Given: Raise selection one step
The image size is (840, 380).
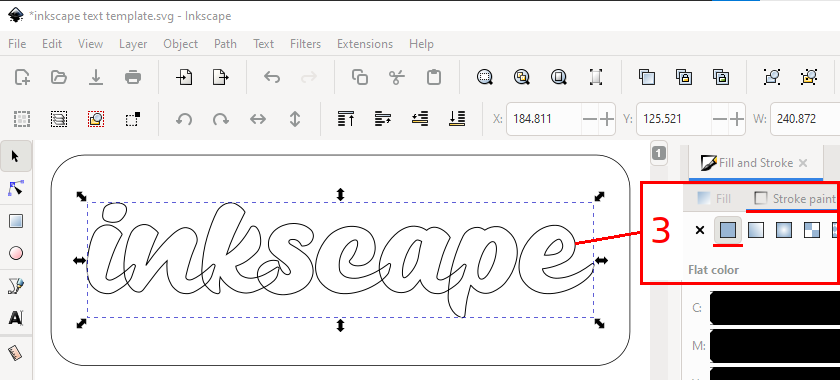Looking at the screenshot, I should (x=383, y=118).
